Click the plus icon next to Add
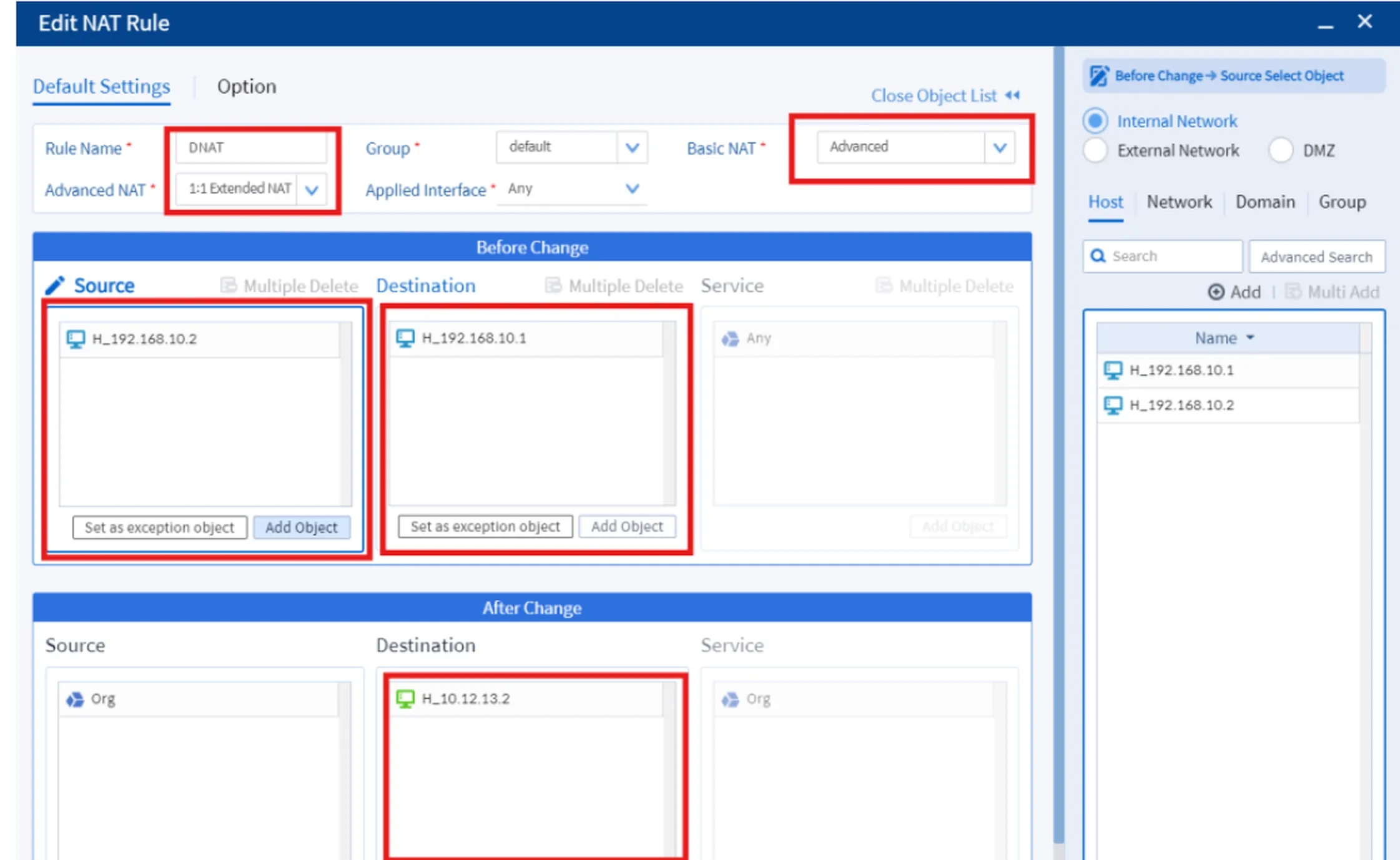The height and width of the screenshot is (860, 1400). point(1216,292)
